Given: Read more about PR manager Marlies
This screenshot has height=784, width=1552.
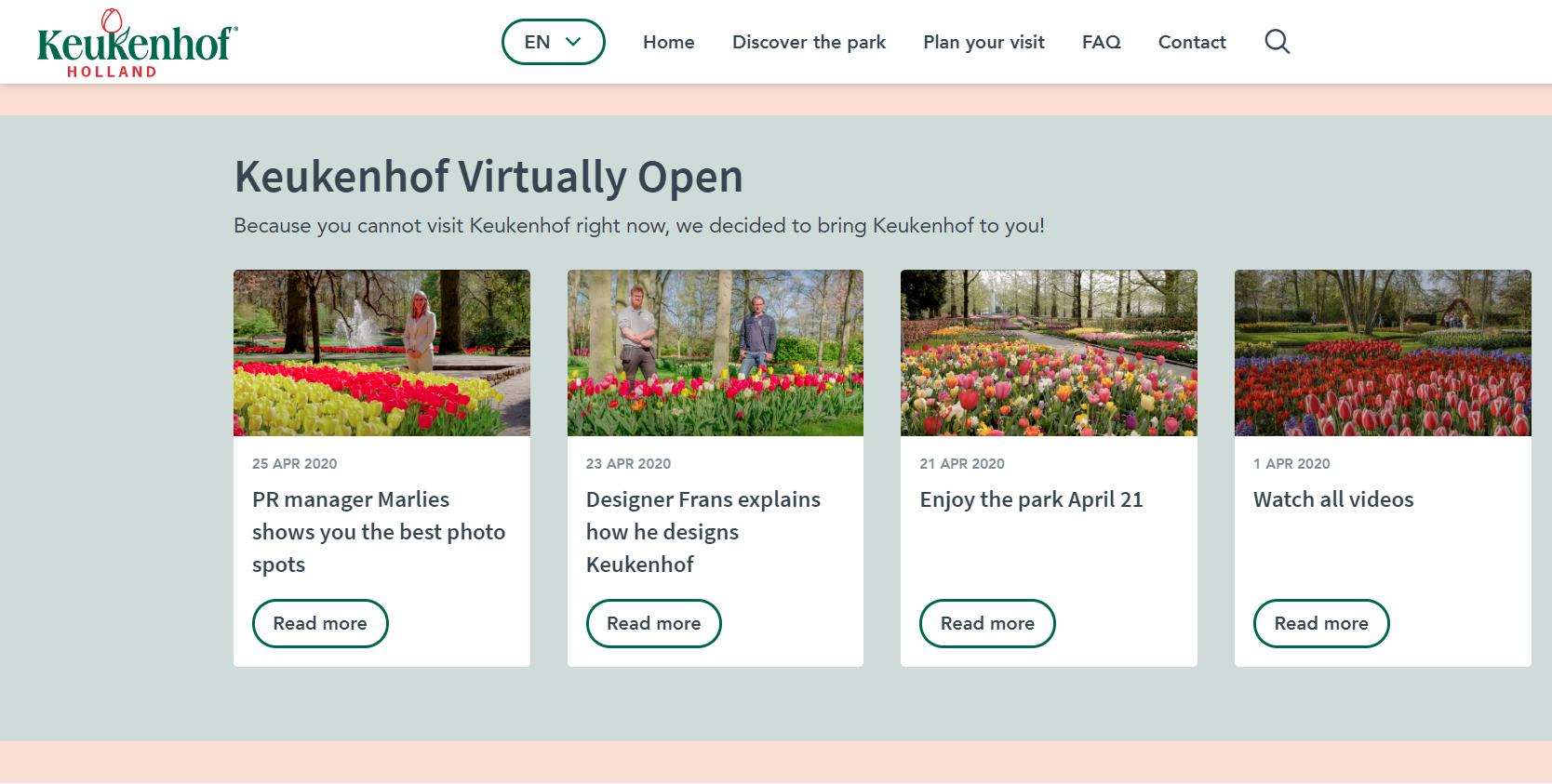Looking at the screenshot, I should click(320, 623).
